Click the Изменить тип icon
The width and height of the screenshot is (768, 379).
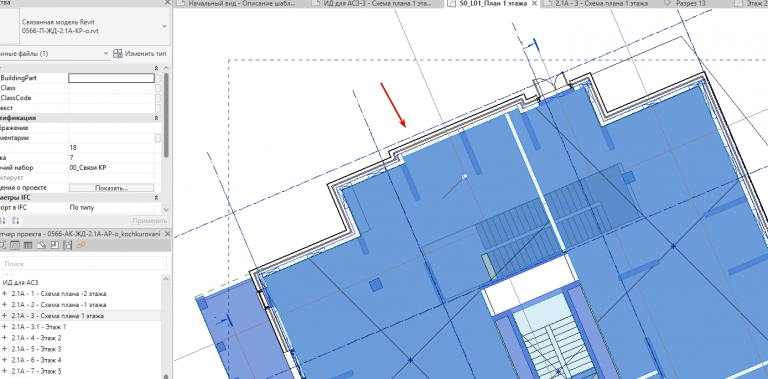click(x=118, y=53)
